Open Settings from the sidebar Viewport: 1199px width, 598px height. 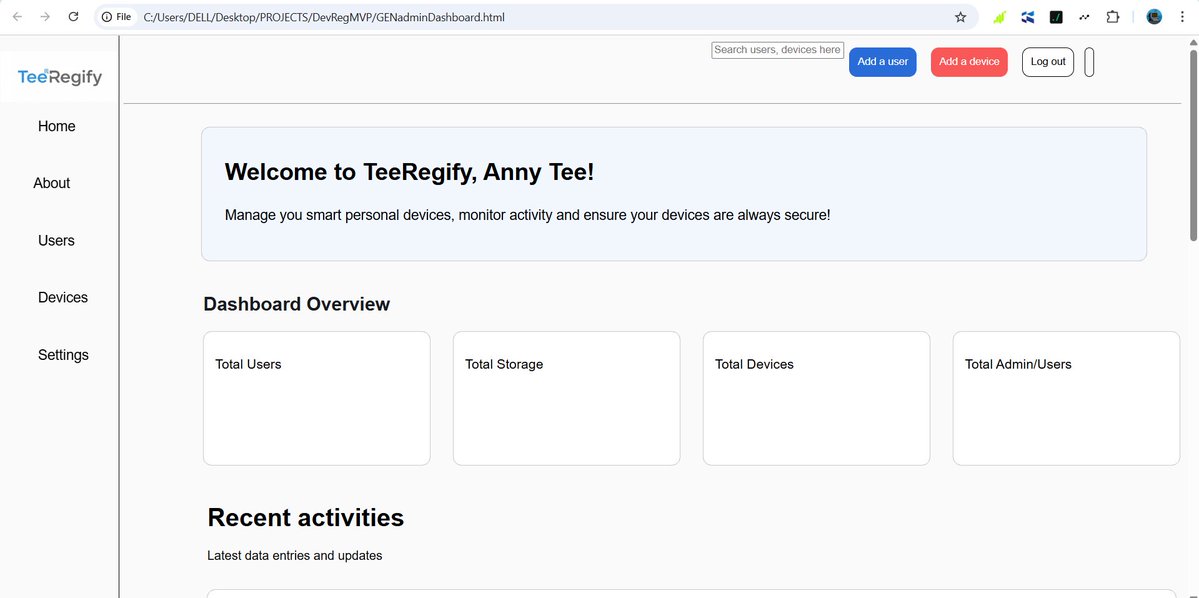click(63, 355)
